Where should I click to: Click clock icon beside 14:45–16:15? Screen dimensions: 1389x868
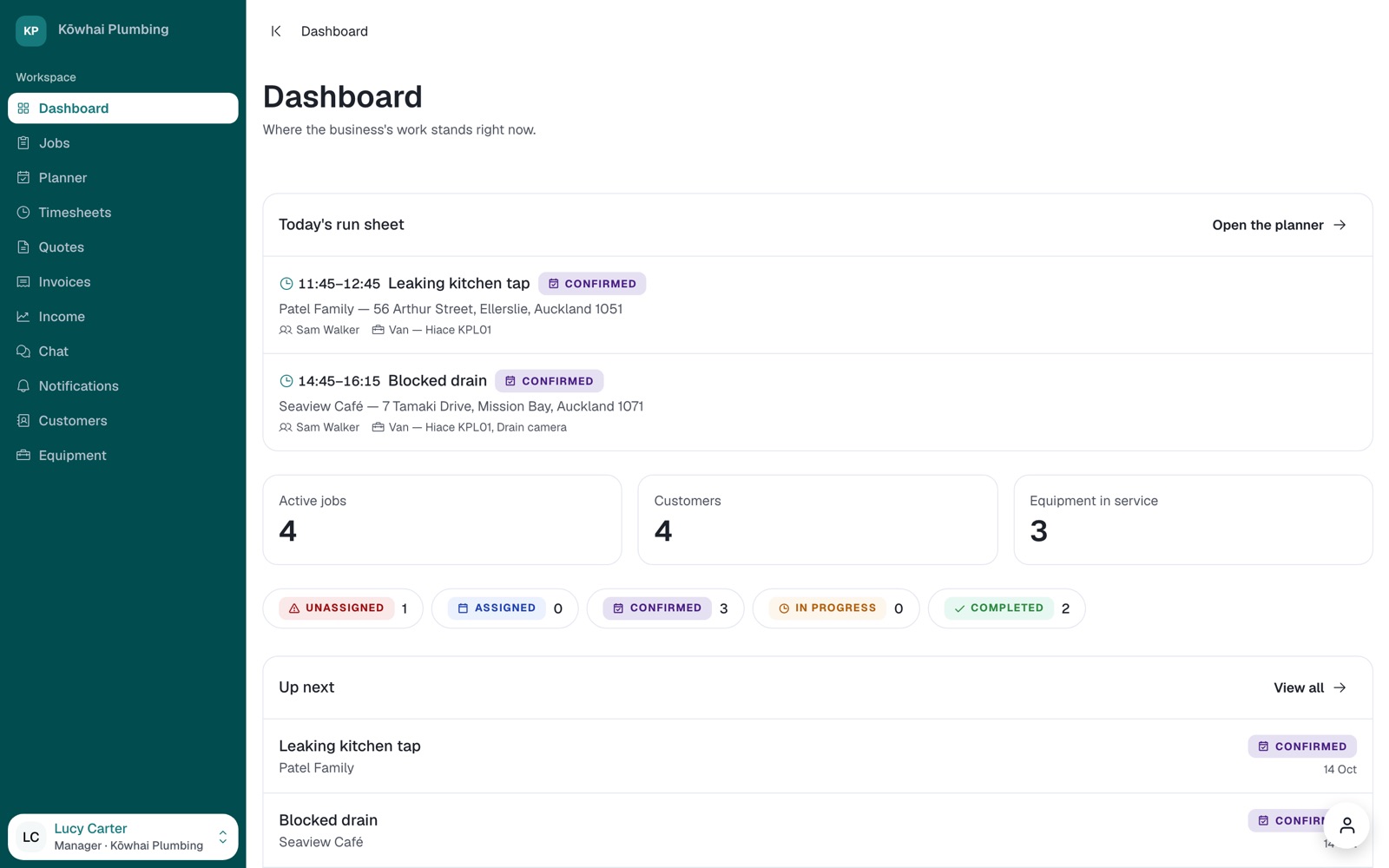286,381
